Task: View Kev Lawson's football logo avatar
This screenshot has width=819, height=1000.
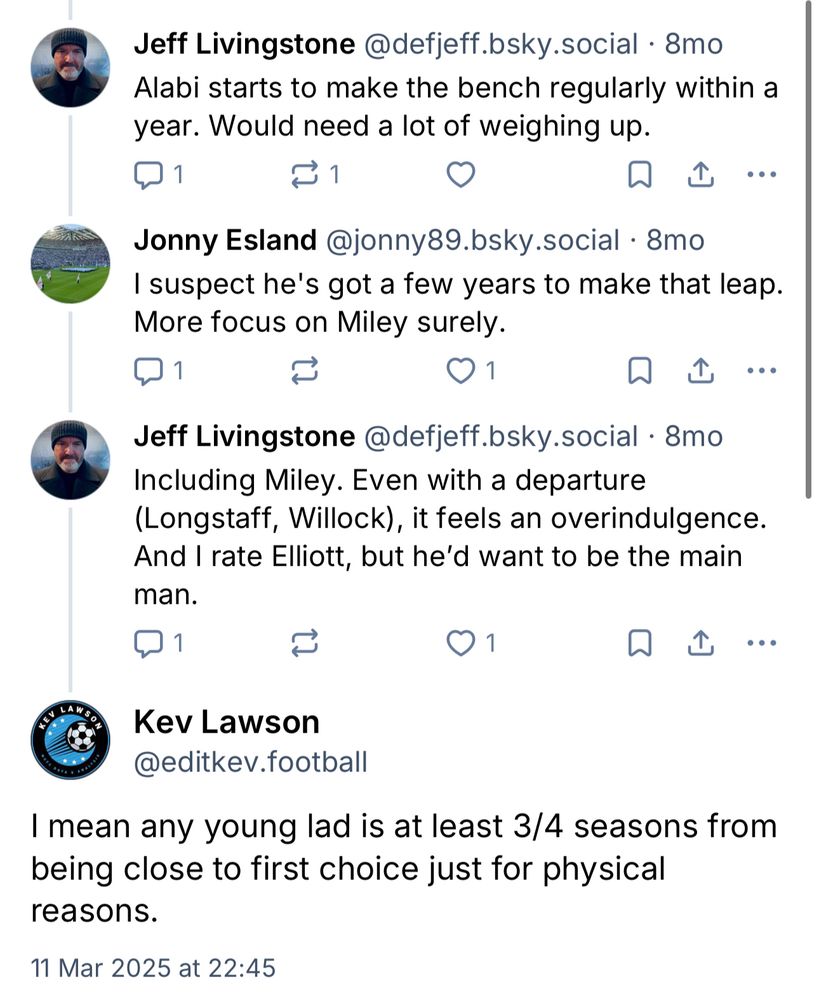Action: (x=70, y=739)
